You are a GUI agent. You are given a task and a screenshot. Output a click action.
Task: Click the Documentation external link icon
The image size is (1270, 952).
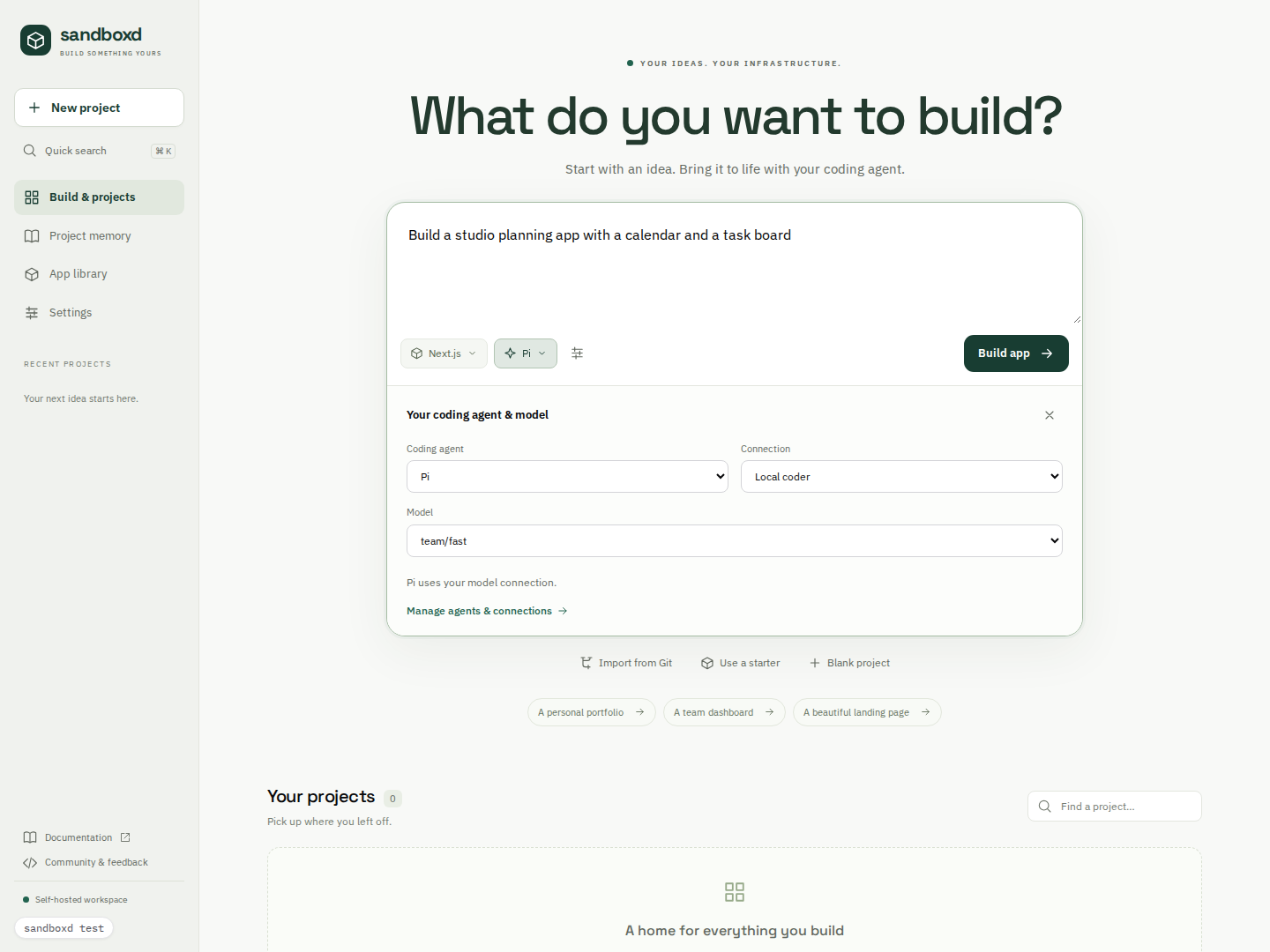point(125,837)
